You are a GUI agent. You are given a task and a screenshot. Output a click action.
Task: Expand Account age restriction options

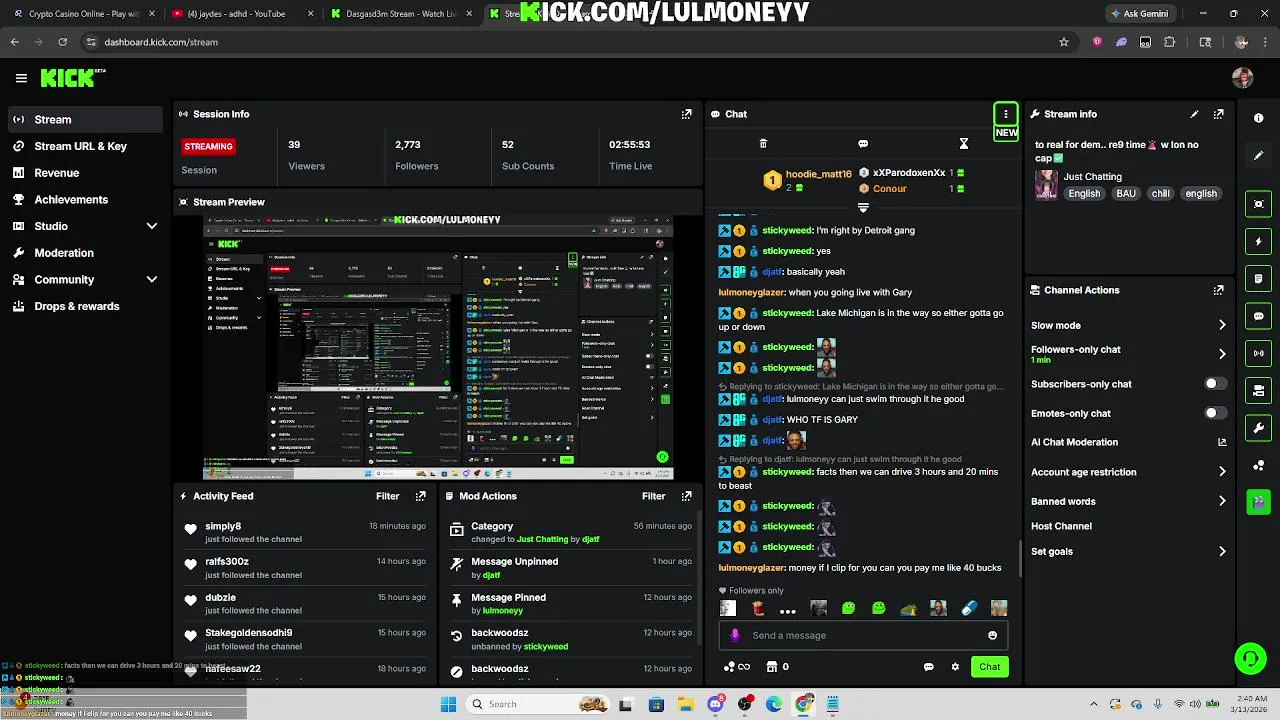(x=1222, y=472)
